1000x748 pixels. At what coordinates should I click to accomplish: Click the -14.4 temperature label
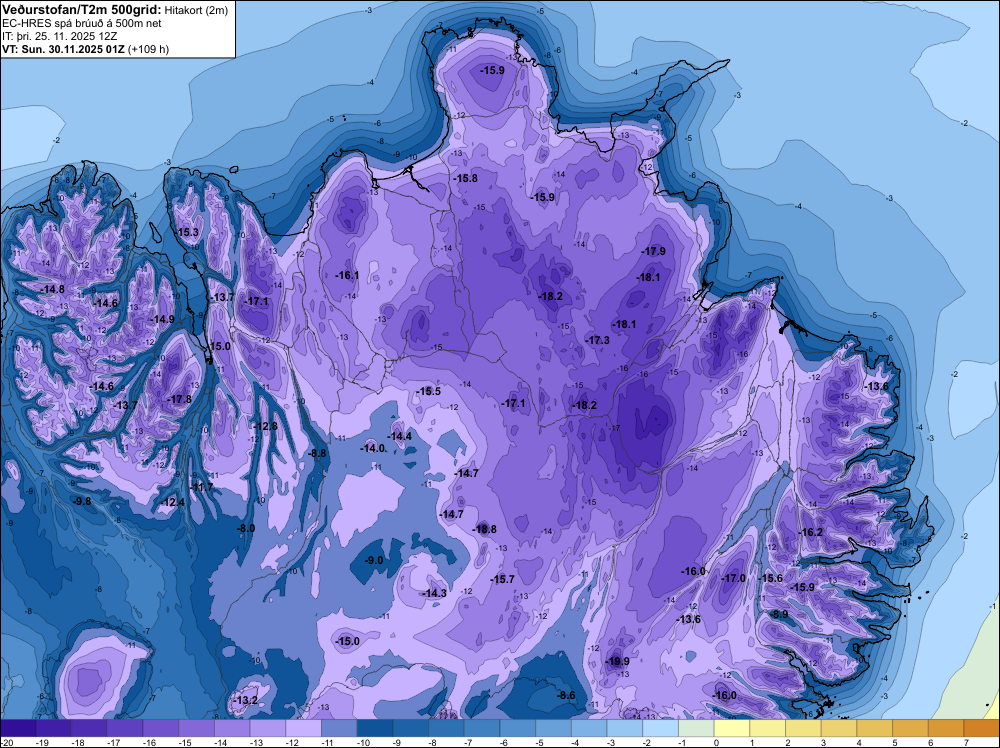[x=401, y=436]
